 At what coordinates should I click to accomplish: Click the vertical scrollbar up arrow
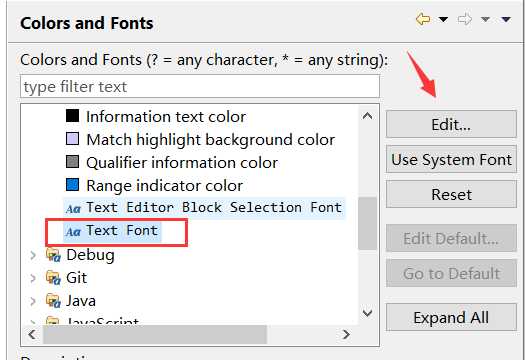coord(368,116)
